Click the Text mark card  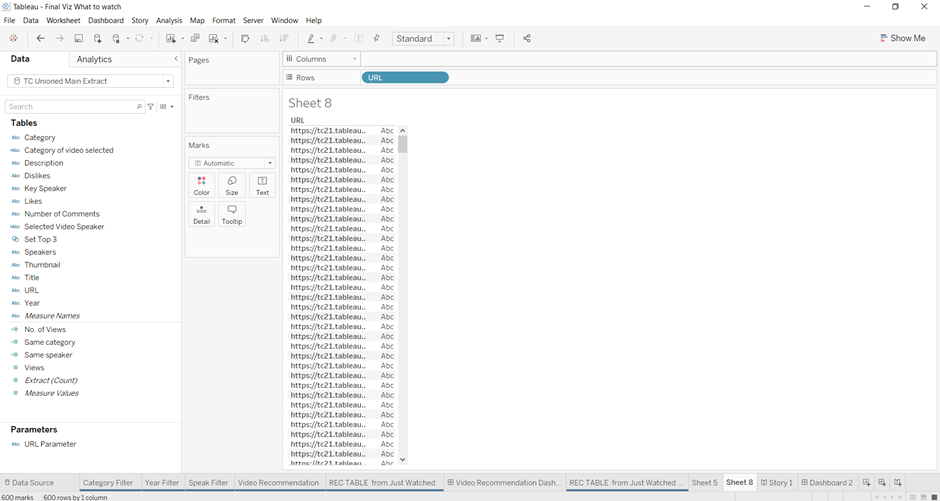[262, 185]
